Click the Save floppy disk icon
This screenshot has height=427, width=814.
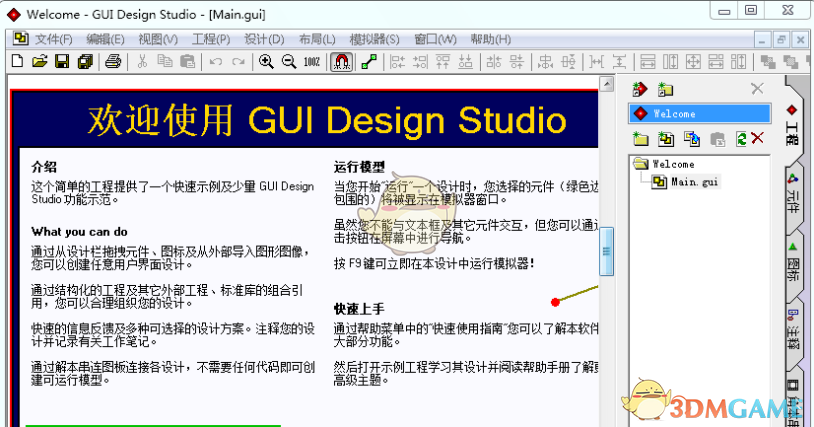coord(62,61)
